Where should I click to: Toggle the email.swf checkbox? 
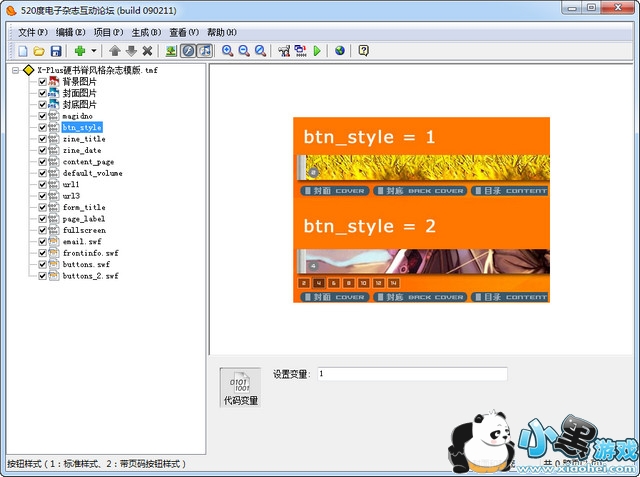43,241
